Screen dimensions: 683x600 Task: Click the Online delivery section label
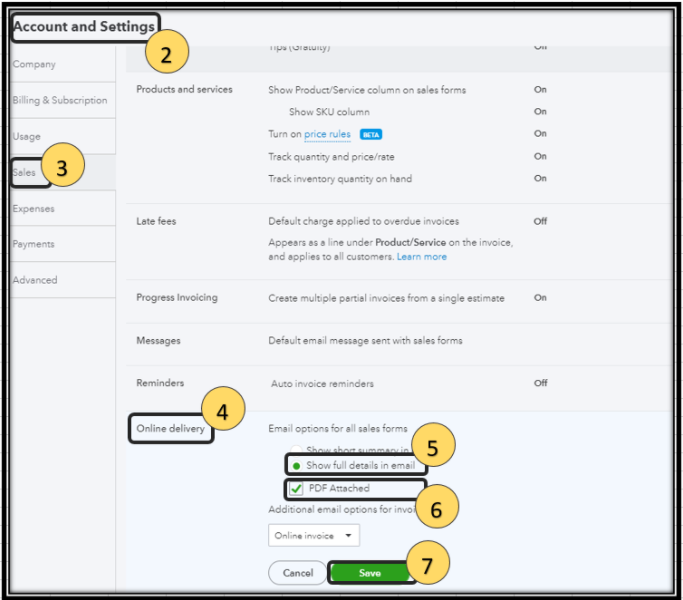[x=170, y=429]
